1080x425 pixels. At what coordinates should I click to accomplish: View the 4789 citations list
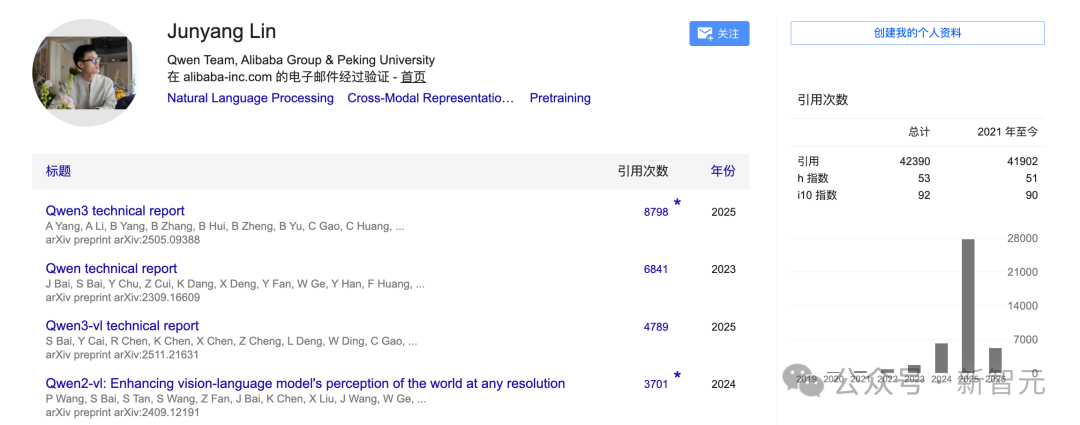pyautogui.click(x=655, y=327)
